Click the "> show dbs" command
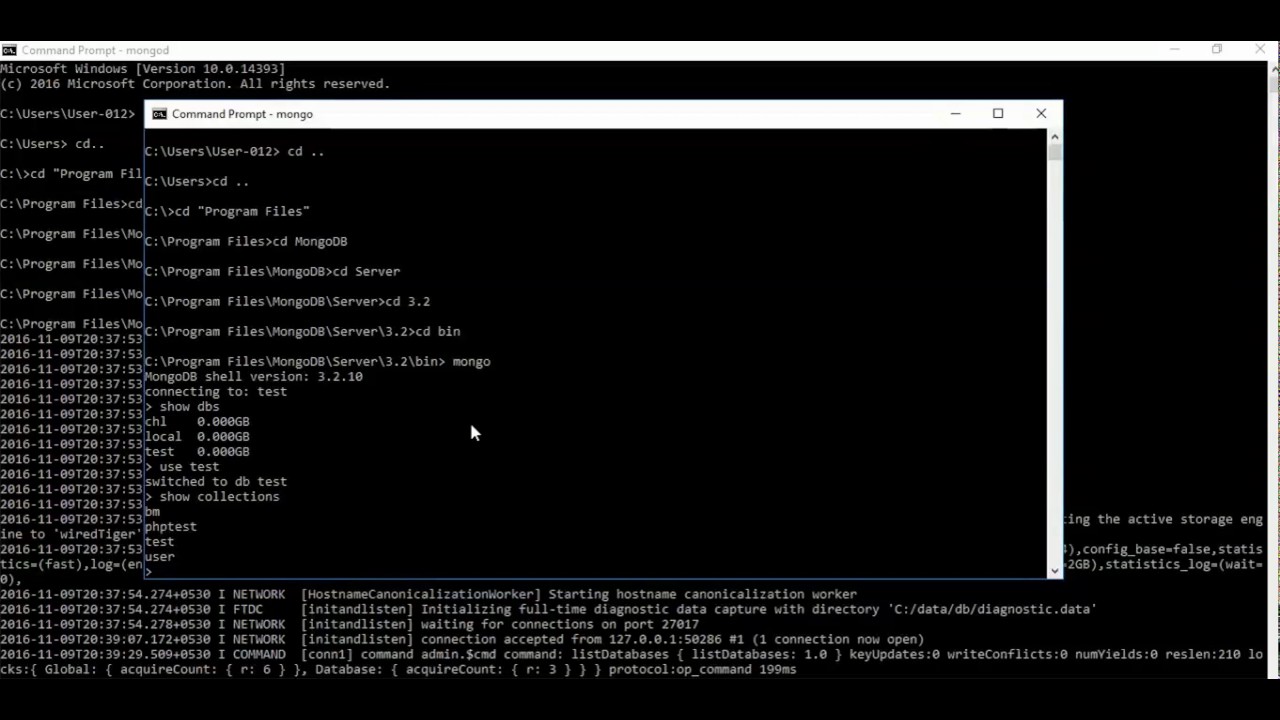1280x720 pixels. pos(182,407)
